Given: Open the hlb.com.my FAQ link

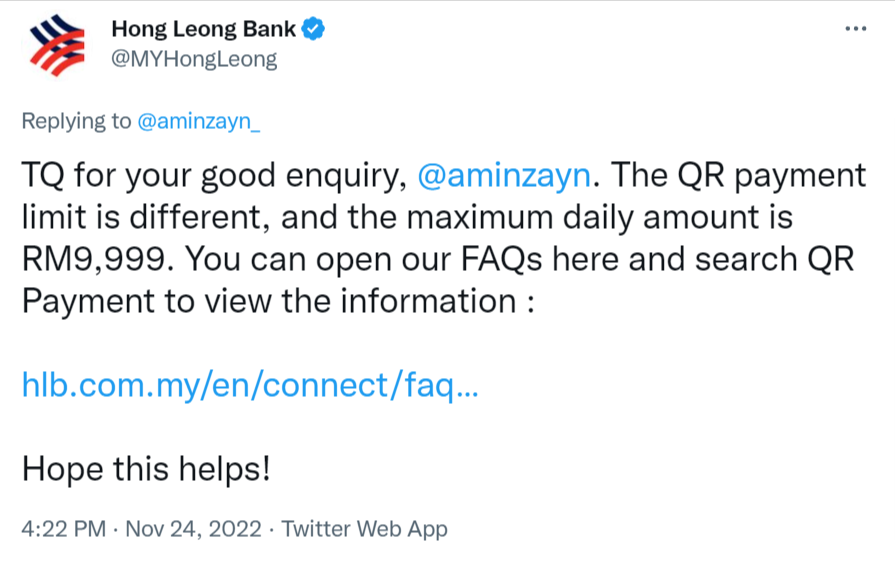Looking at the screenshot, I should pos(250,385).
